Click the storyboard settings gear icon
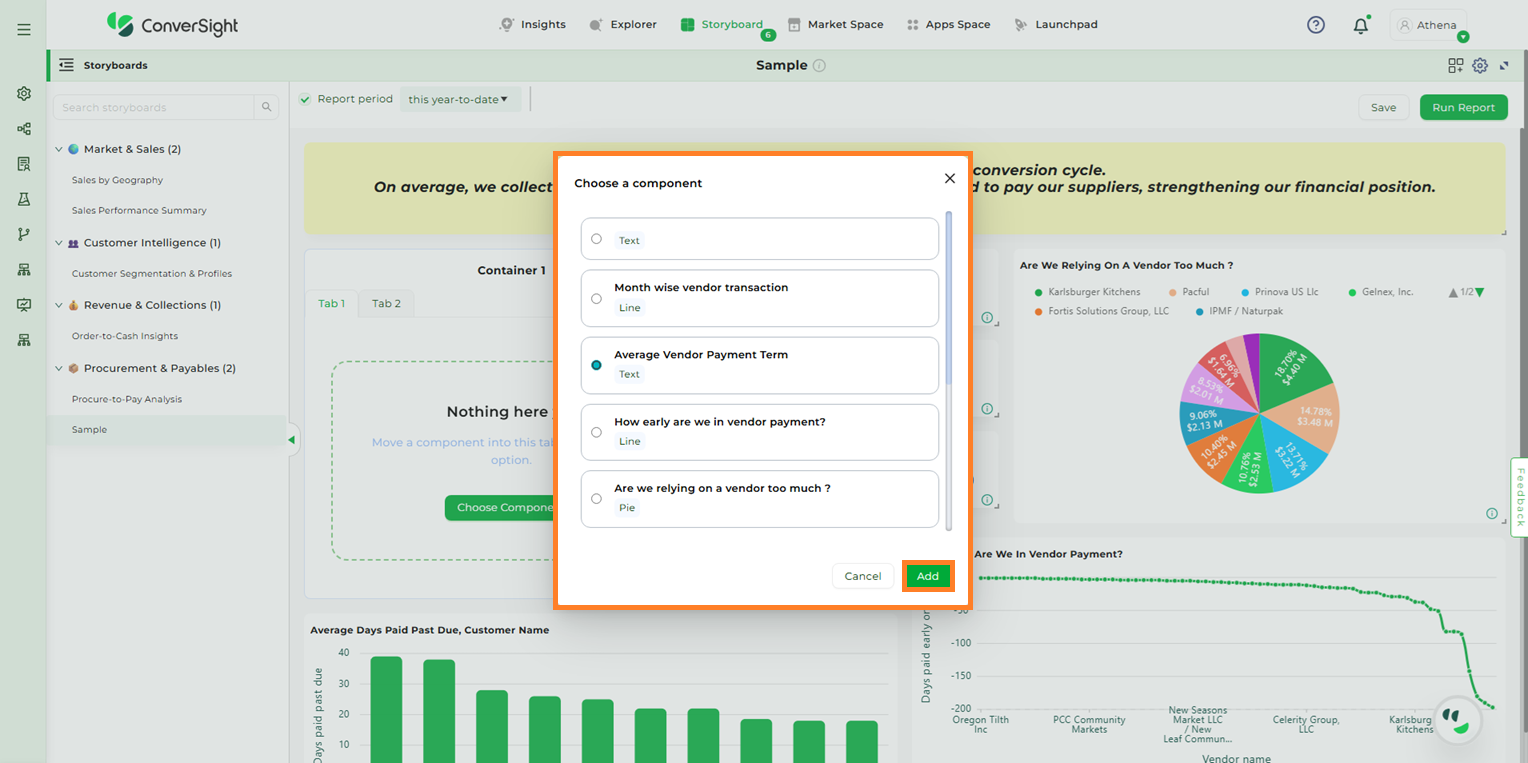Viewport: 1528px width, 763px height. (1480, 66)
